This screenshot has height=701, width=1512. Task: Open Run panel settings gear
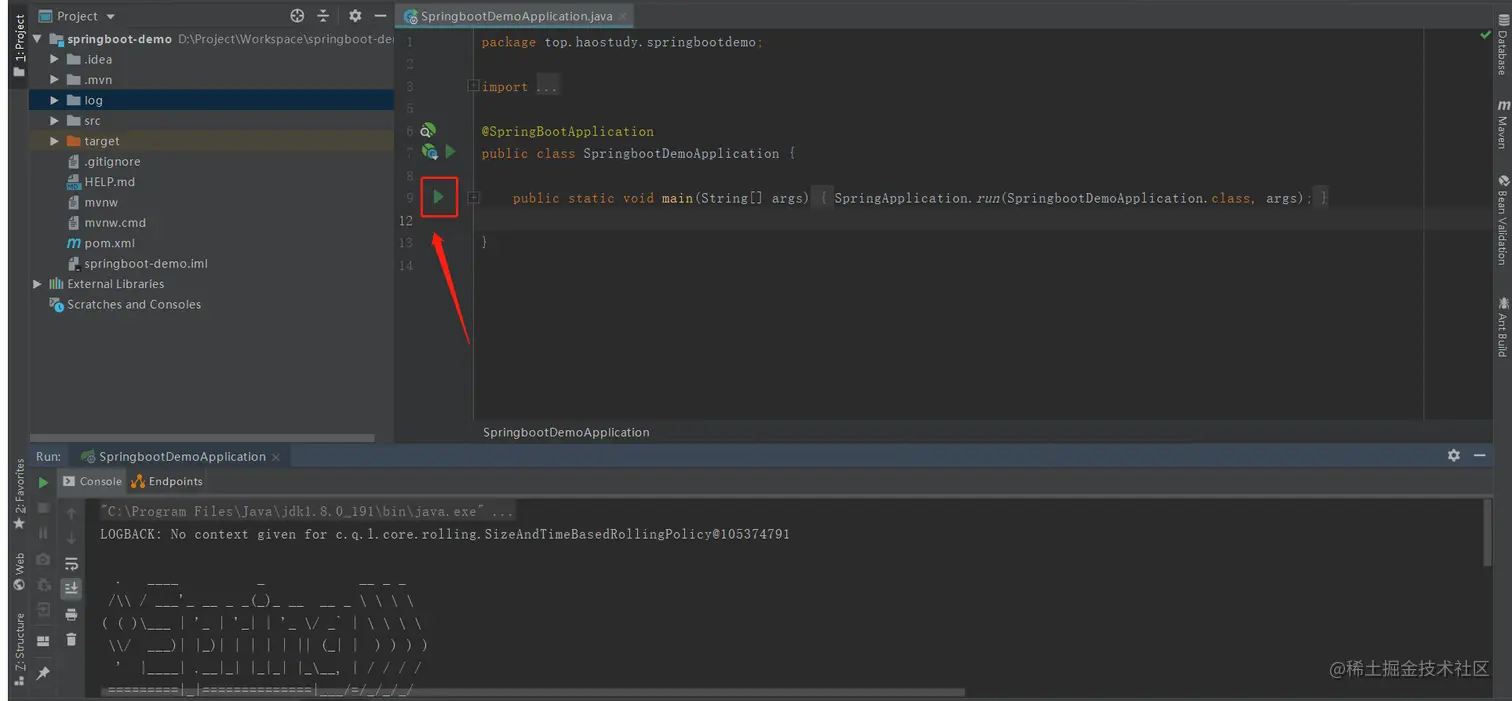(x=1453, y=455)
